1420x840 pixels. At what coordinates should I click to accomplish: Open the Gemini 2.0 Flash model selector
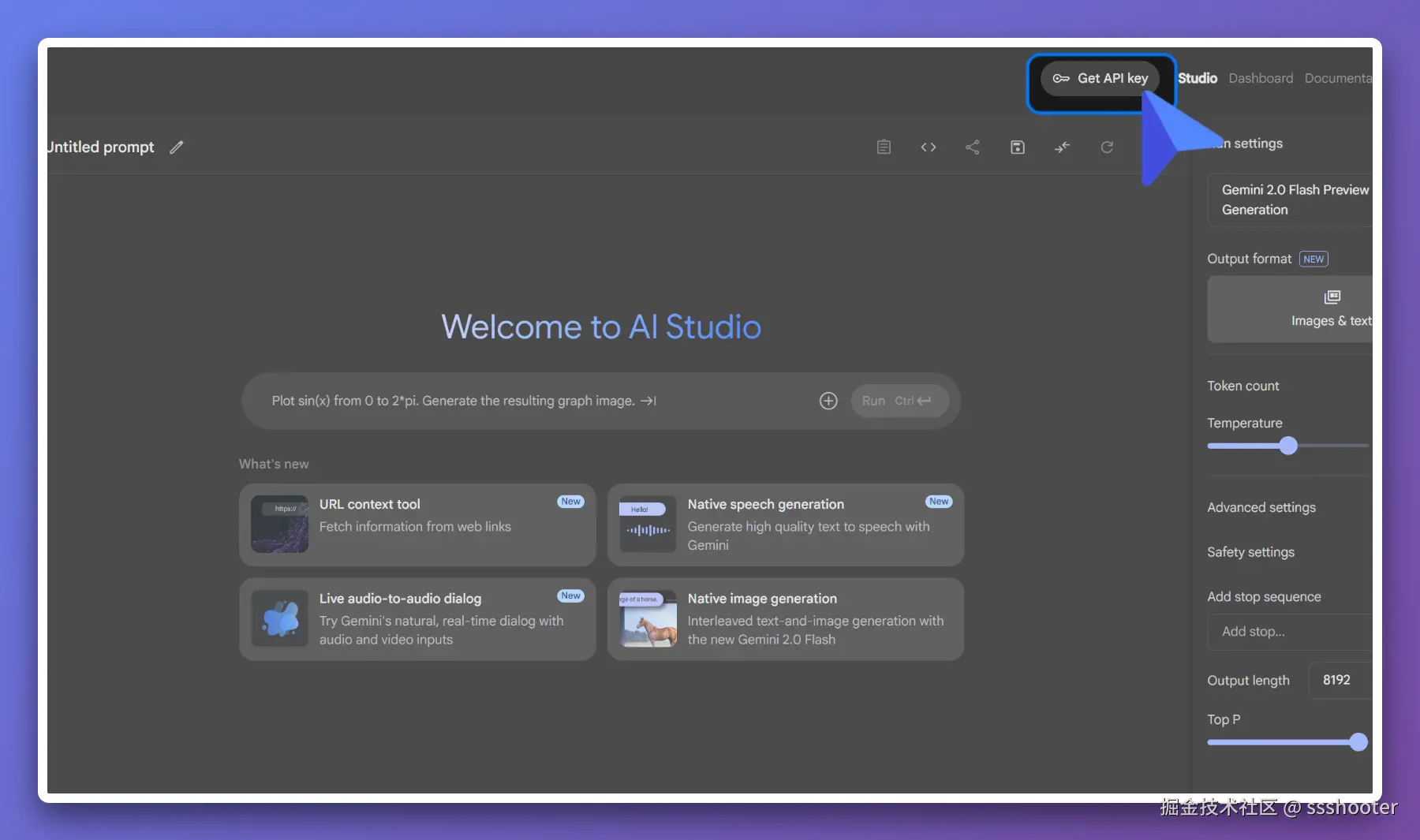[1295, 200]
